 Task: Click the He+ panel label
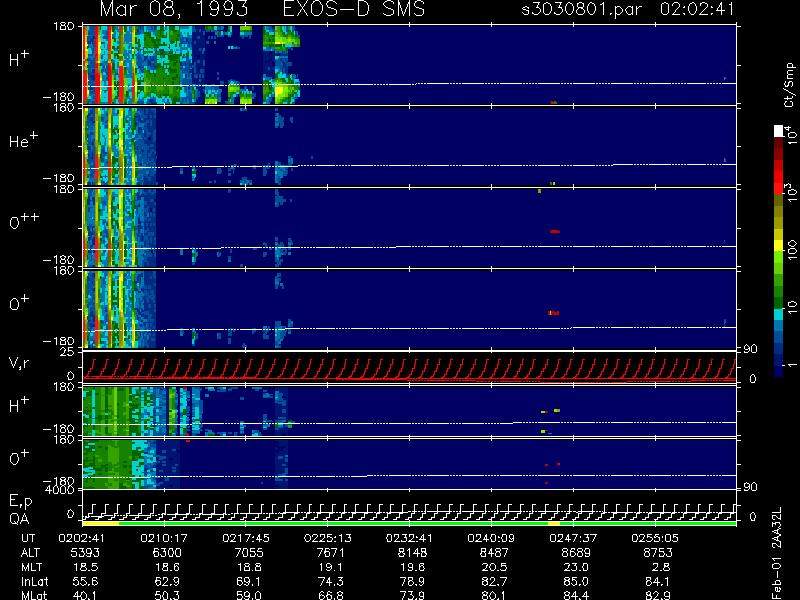click(23, 141)
